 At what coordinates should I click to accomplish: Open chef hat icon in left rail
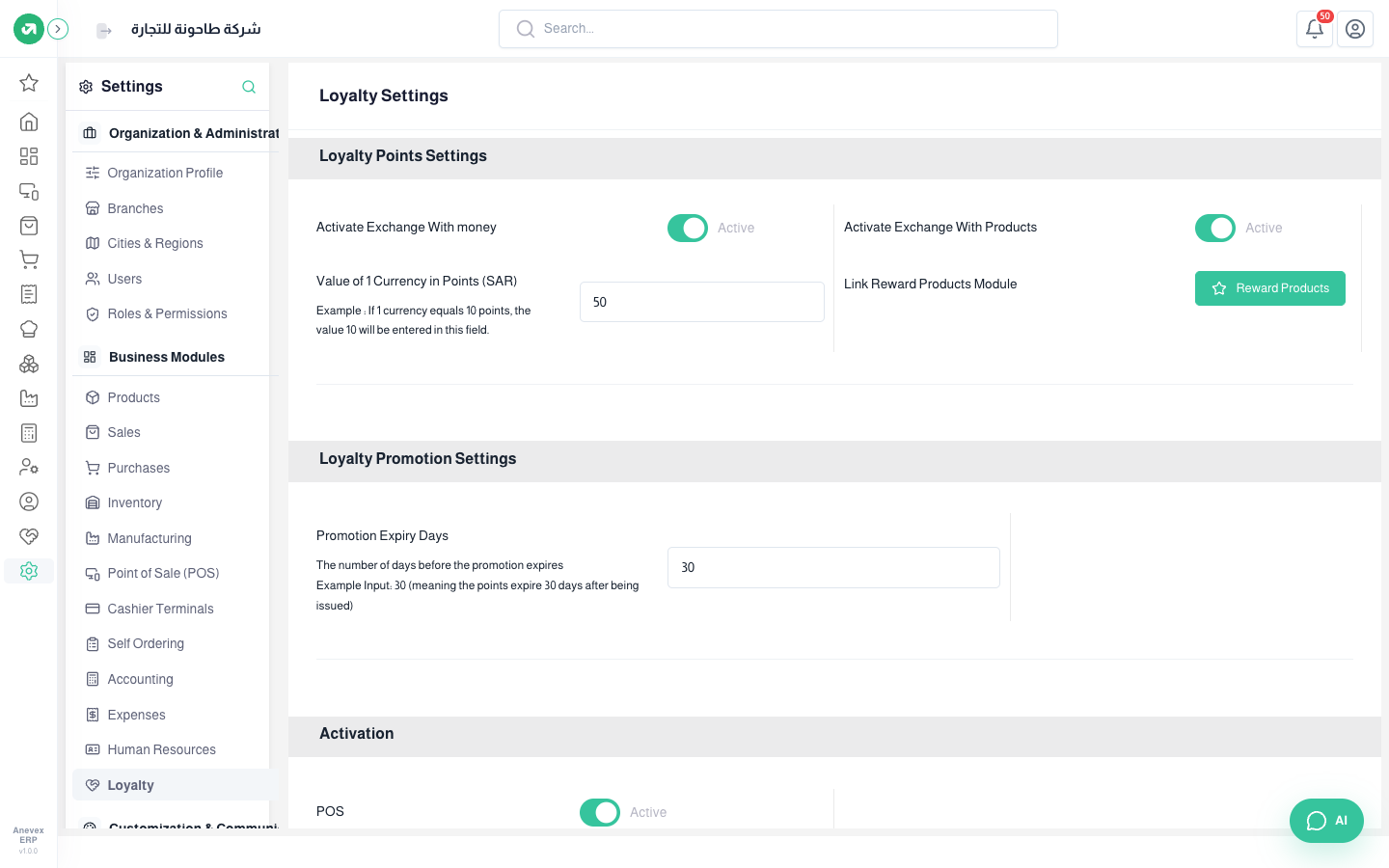(x=29, y=329)
